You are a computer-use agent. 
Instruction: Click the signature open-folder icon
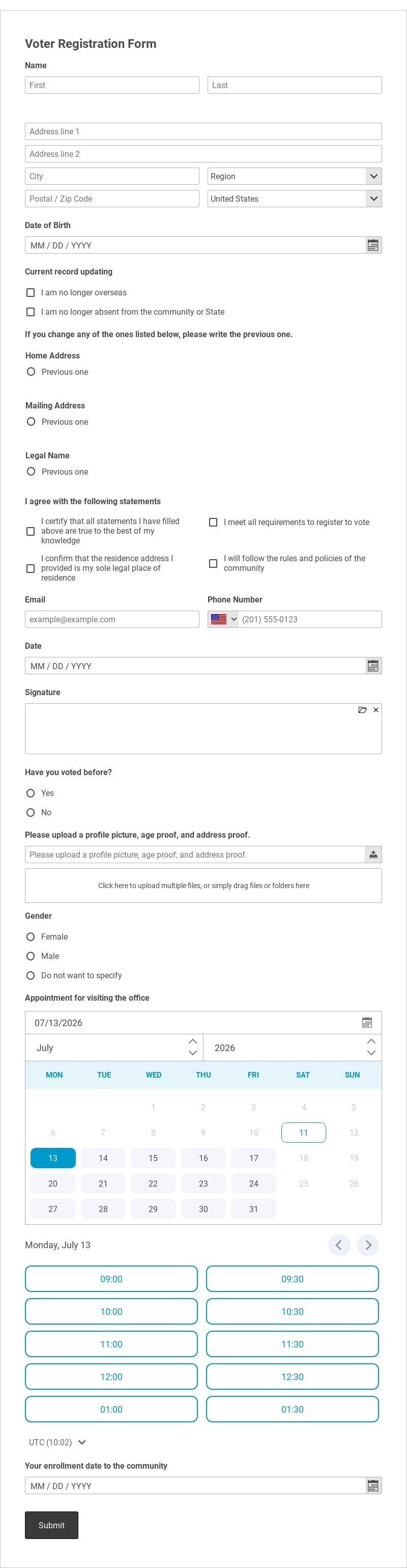pyautogui.click(x=363, y=710)
